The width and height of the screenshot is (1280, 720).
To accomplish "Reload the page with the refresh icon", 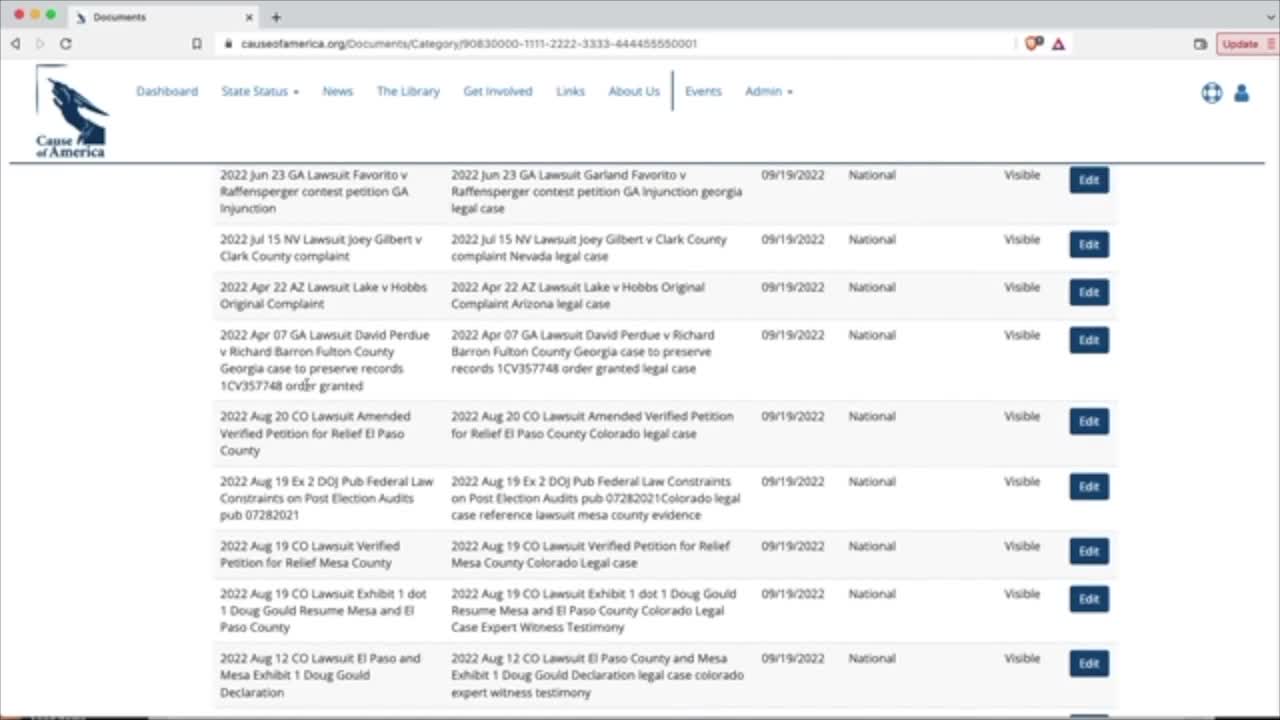I will tap(66, 44).
